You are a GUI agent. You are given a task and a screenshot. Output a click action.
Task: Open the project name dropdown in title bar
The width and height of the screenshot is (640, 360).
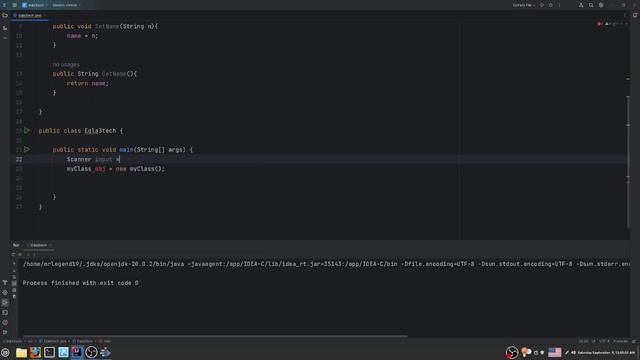35,5
